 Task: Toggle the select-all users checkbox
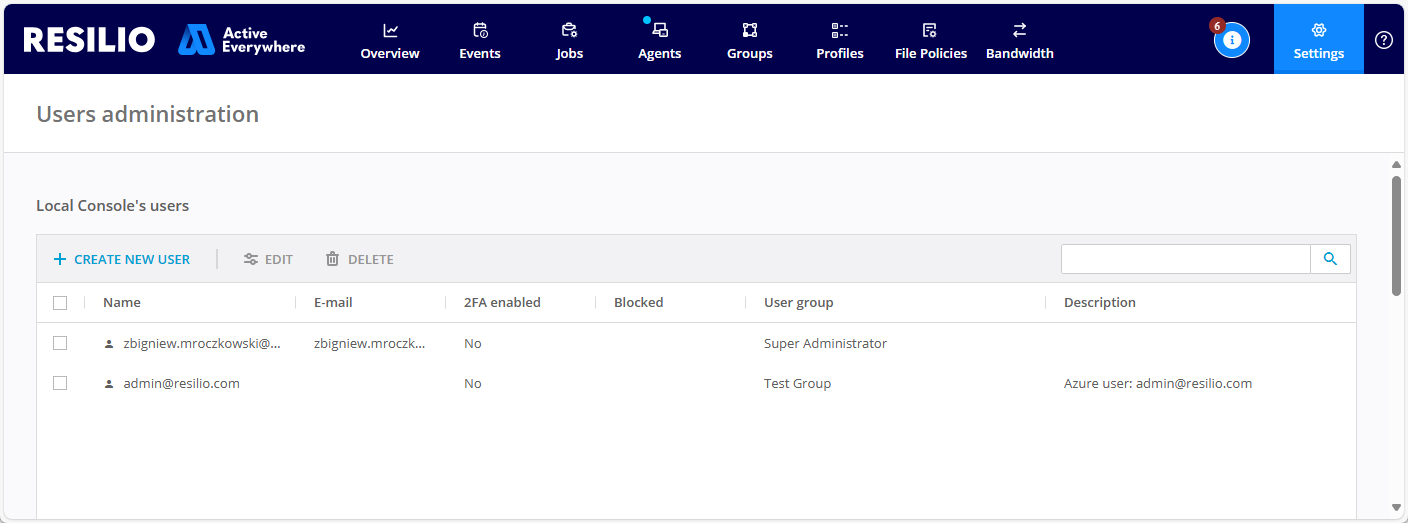[60, 303]
